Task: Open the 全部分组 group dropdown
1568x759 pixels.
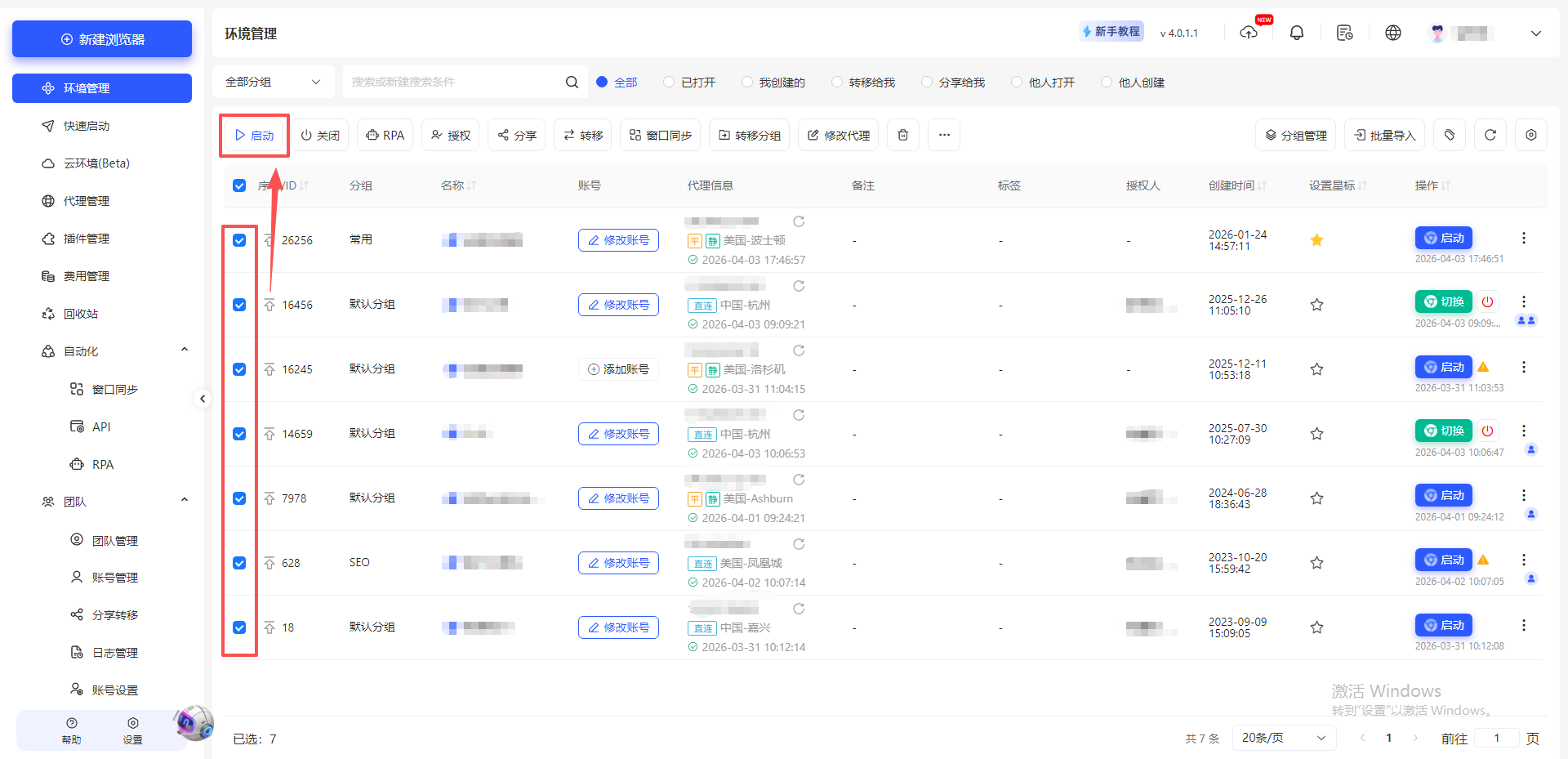Action: click(274, 82)
